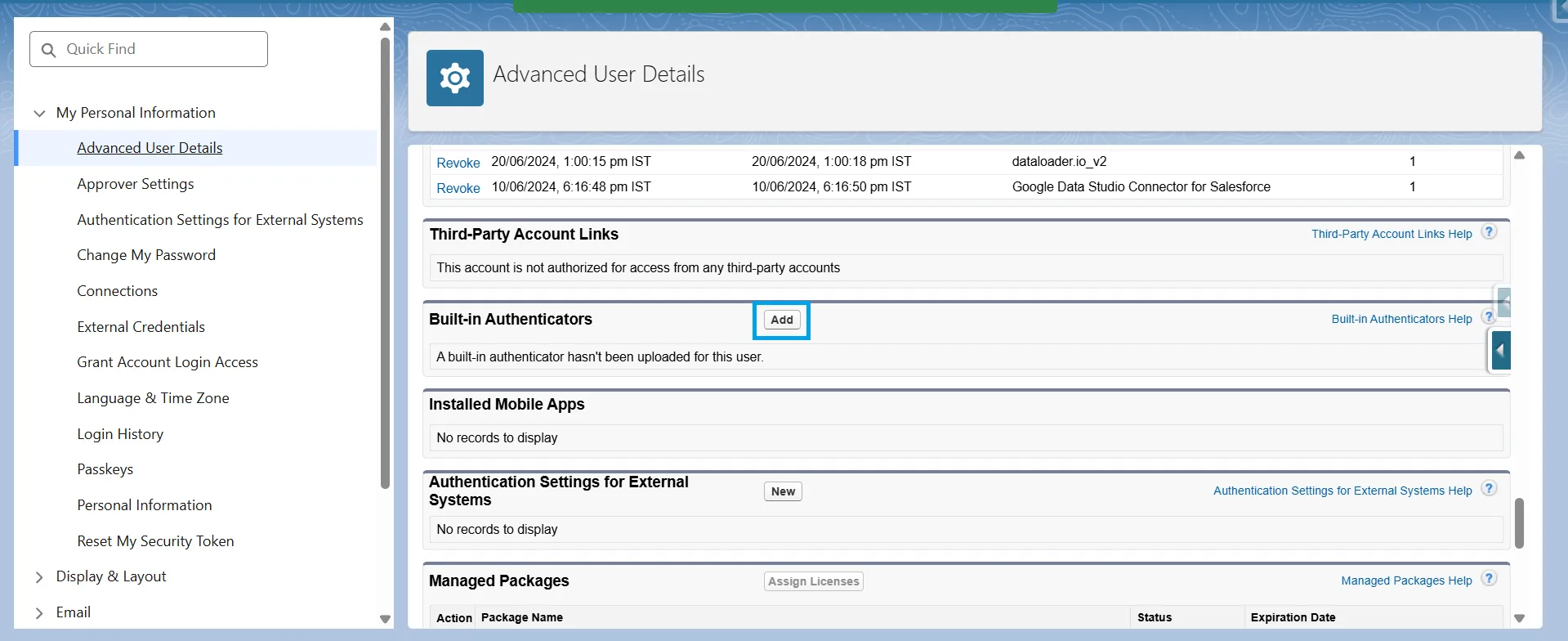Select Language & Time Zone
The image size is (1568, 641).
153,398
